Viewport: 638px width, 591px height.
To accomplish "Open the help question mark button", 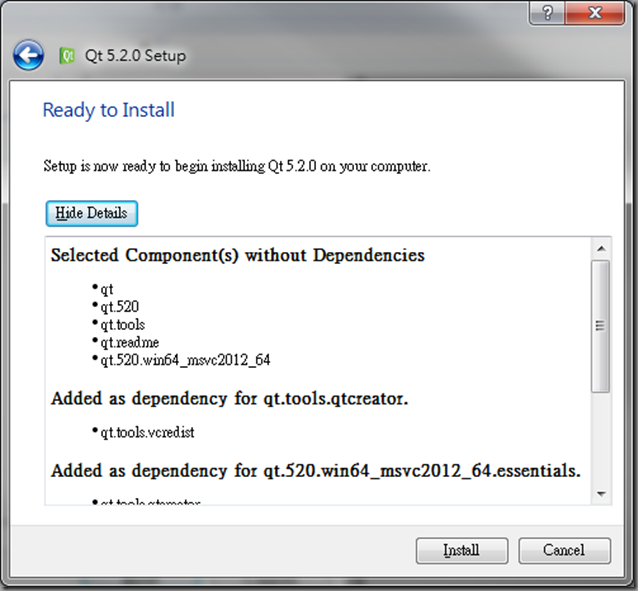I will (547, 13).
